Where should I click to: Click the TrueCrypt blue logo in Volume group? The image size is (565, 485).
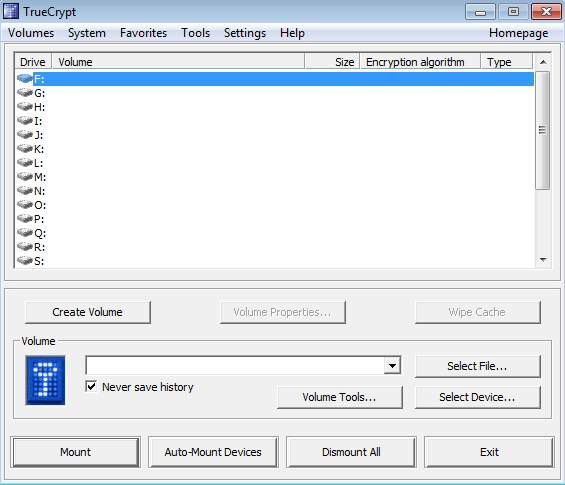tap(45, 380)
